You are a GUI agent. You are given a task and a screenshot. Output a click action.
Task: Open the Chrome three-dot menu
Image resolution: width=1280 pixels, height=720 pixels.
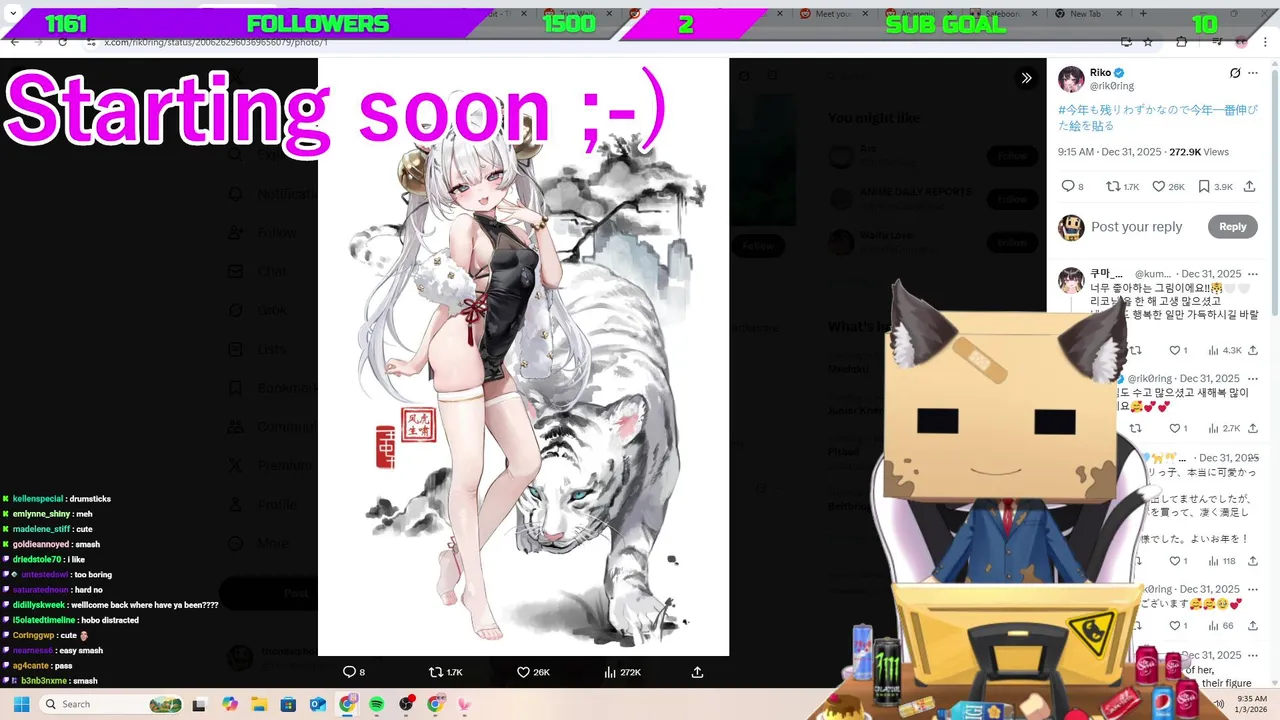[1267, 42]
